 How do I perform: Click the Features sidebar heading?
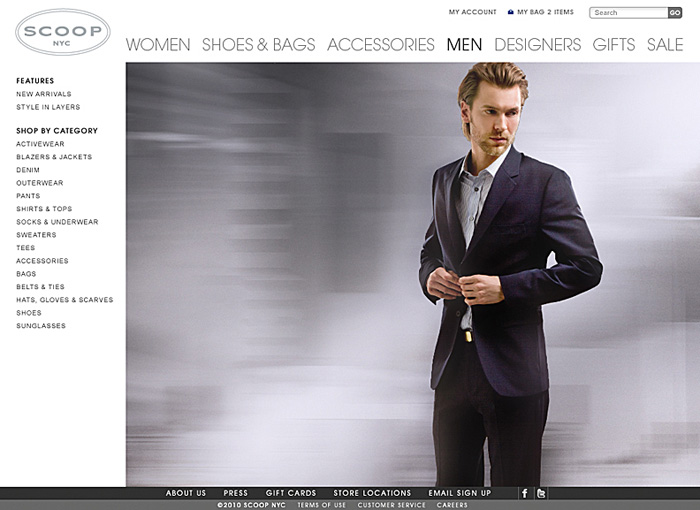[35, 81]
